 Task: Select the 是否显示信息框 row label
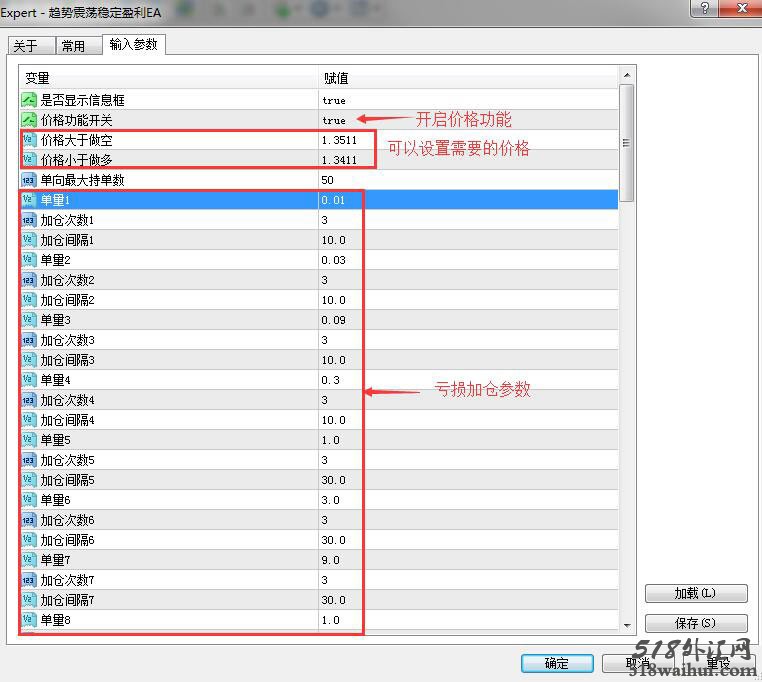pyautogui.click(x=83, y=100)
